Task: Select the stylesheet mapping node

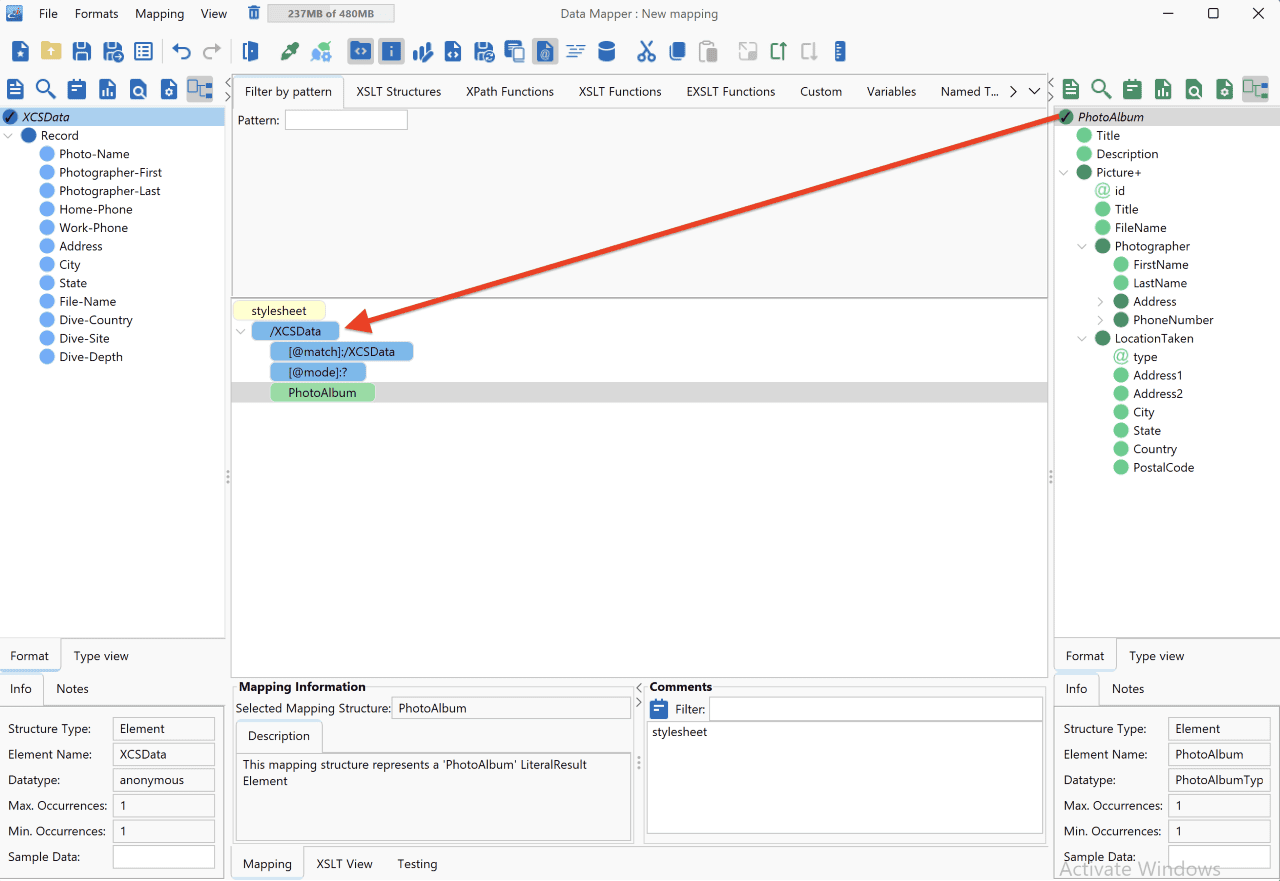Action: [x=279, y=311]
